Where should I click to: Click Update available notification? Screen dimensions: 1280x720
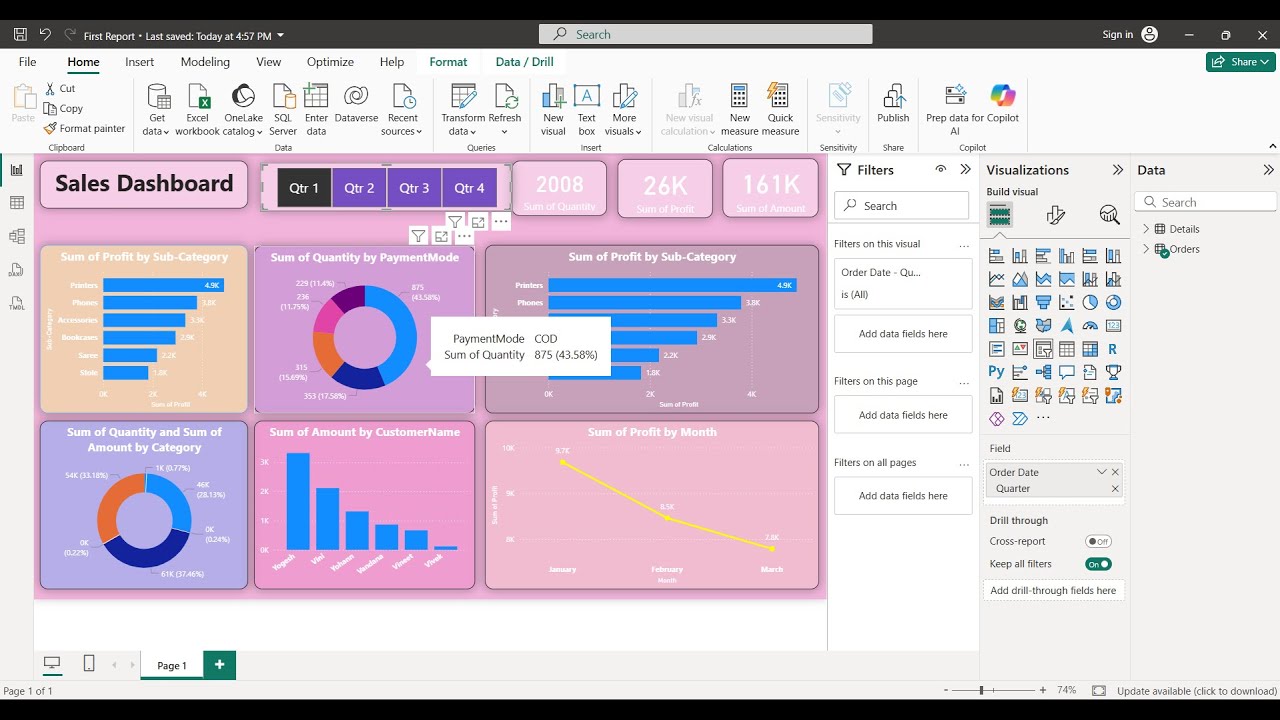tap(1196, 691)
